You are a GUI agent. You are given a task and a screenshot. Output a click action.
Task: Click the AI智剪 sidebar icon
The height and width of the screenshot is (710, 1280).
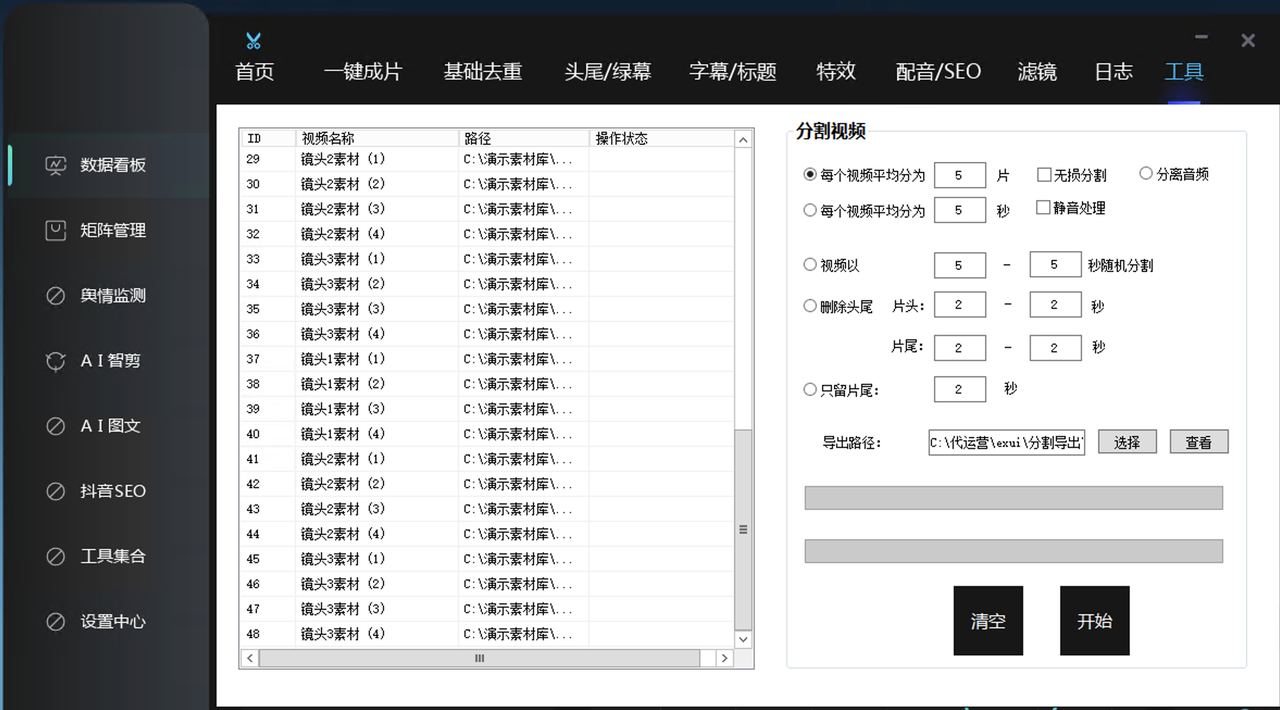tap(56, 361)
